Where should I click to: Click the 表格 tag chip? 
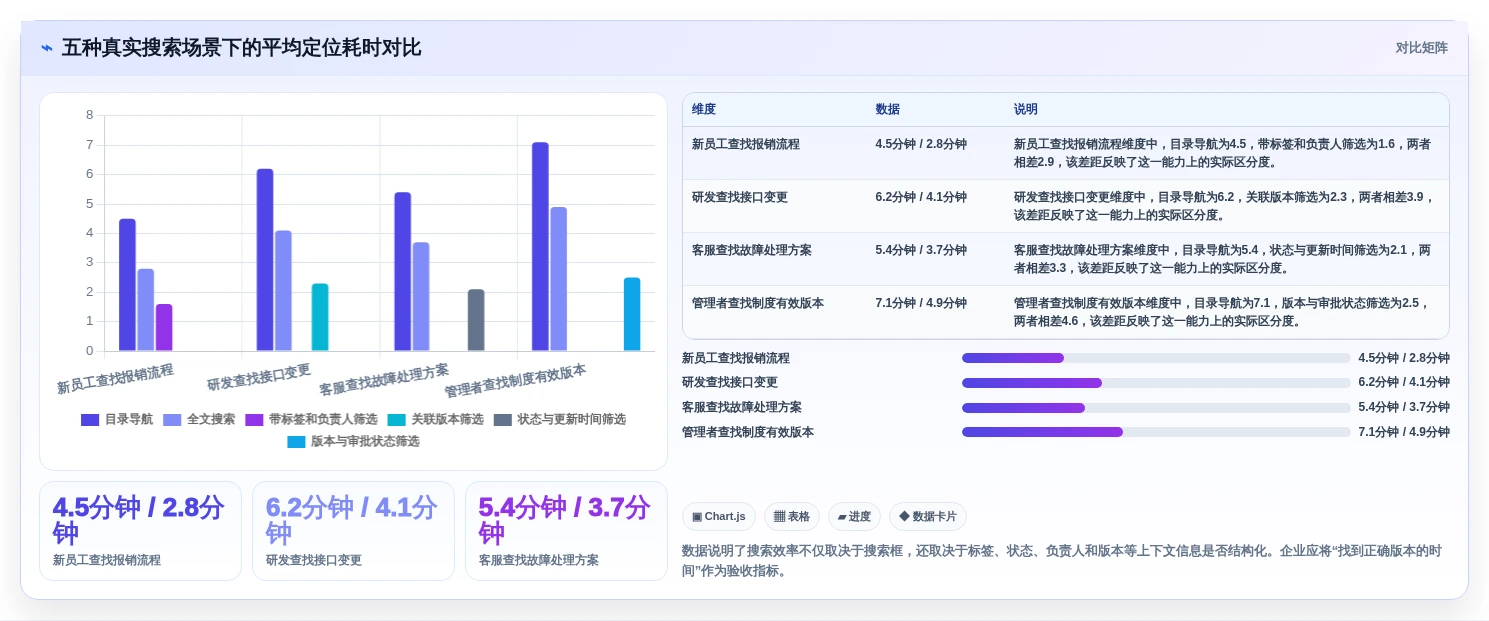tap(792, 517)
